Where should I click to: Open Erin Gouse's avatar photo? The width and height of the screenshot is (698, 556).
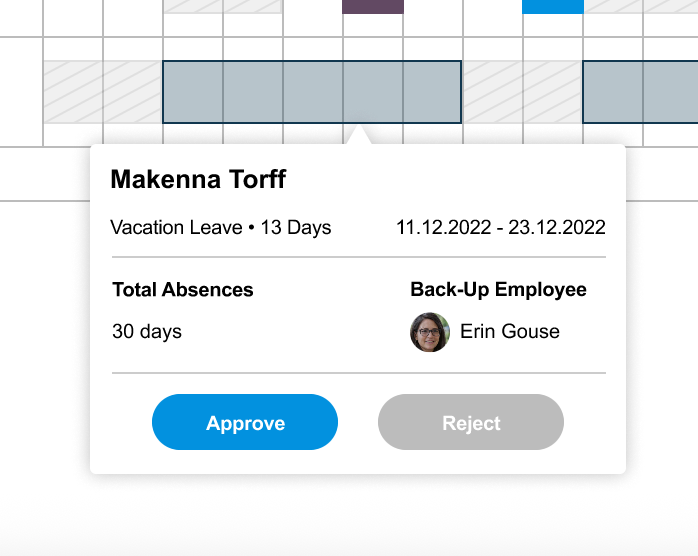click(430, 332)
